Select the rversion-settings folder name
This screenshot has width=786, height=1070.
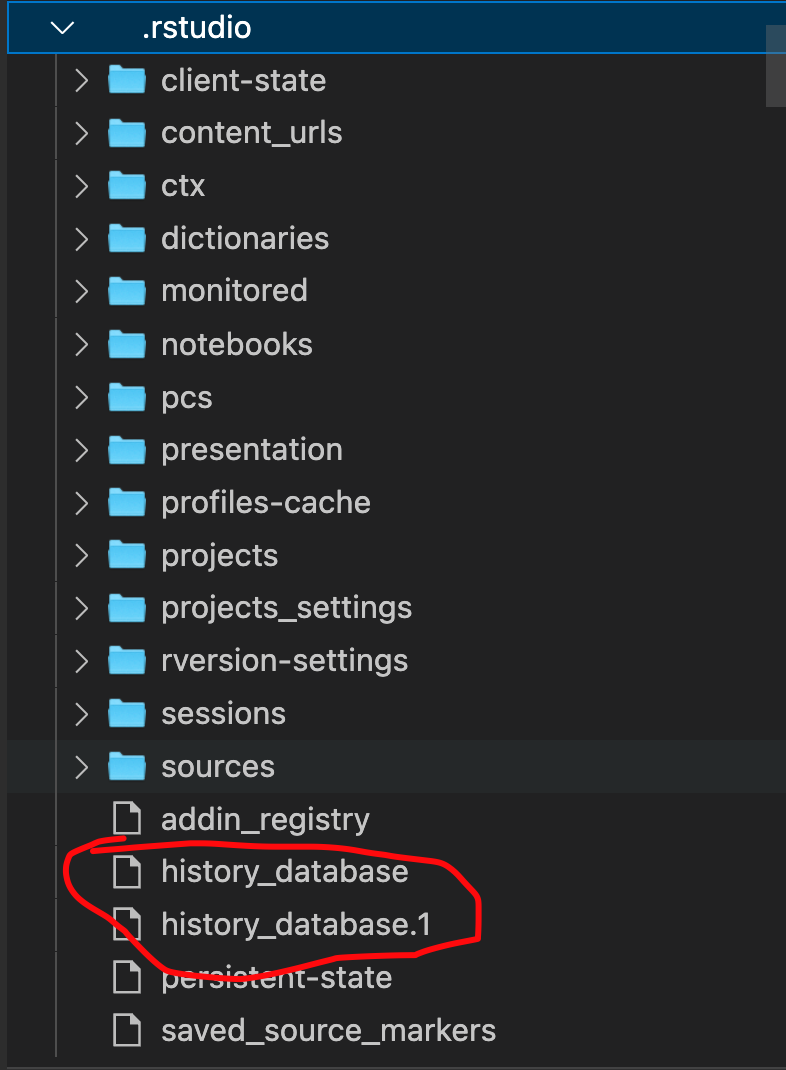pos(284,661)
